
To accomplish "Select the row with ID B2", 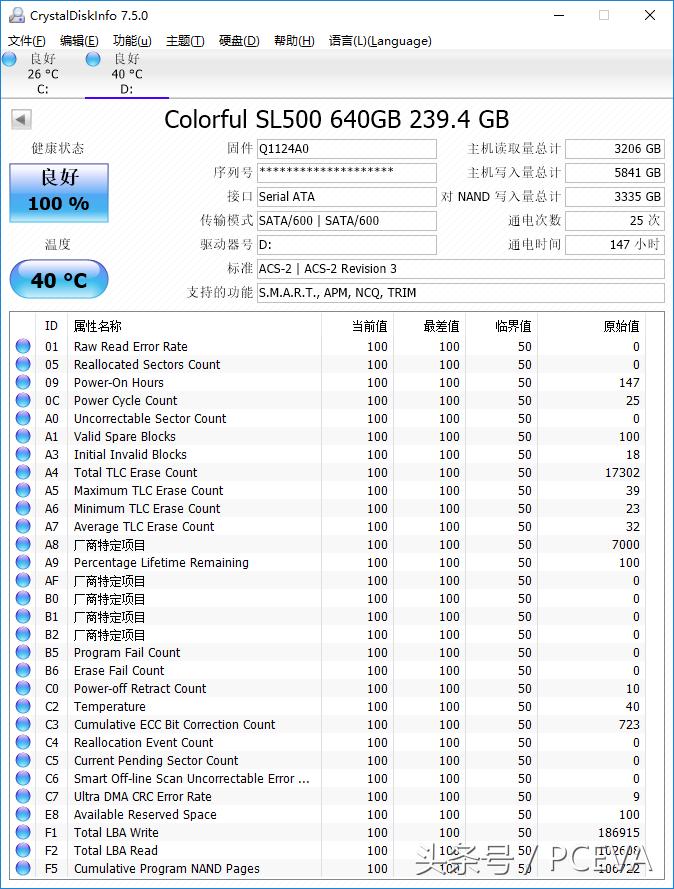I will click(329, 634).
